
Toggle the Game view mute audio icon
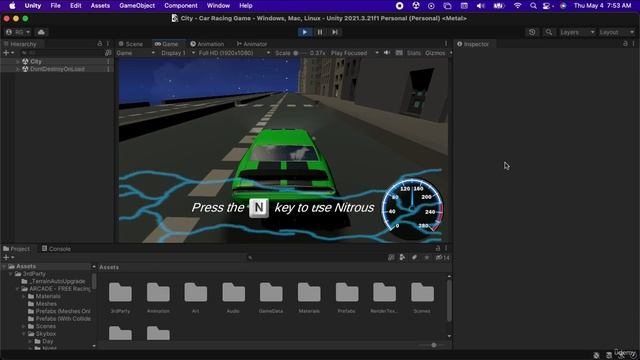(387, 53)
